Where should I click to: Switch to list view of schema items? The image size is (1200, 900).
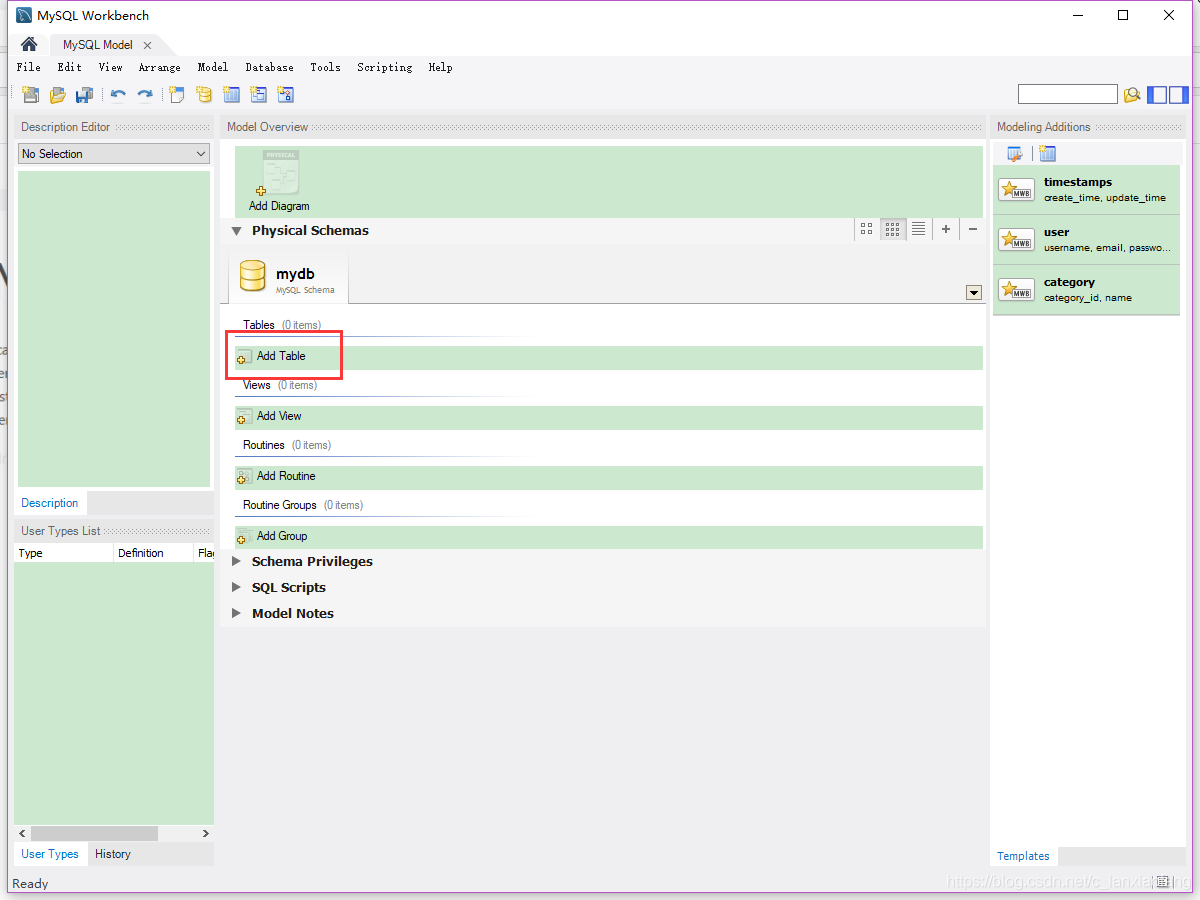(918, 230)
